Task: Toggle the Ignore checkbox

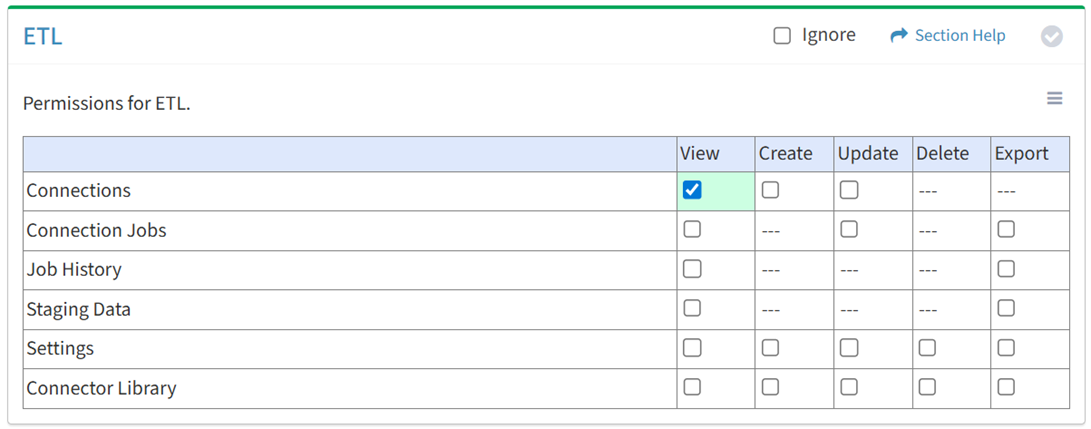Action: 782,36
